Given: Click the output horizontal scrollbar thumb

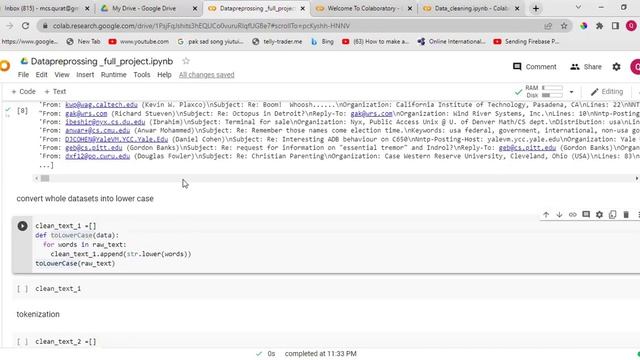Looking at the screenshot, I should 45,178.
